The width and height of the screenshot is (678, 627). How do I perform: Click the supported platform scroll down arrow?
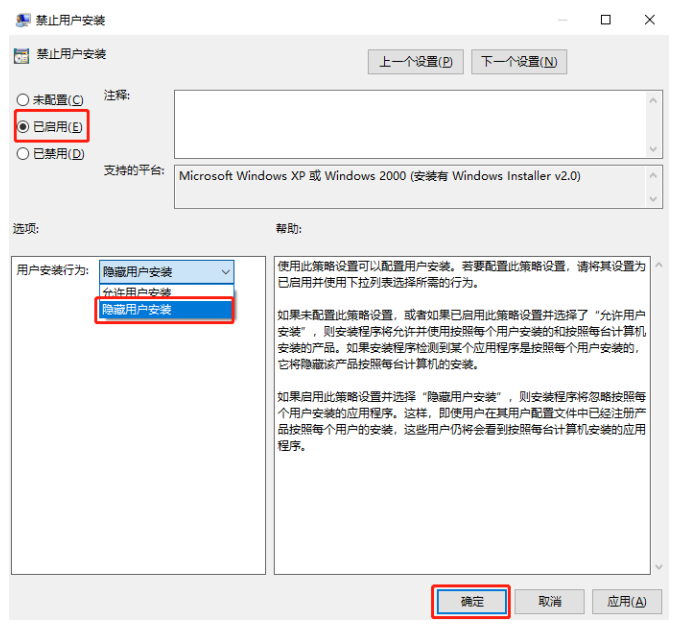pyautogui.click(x=653, y=199)
